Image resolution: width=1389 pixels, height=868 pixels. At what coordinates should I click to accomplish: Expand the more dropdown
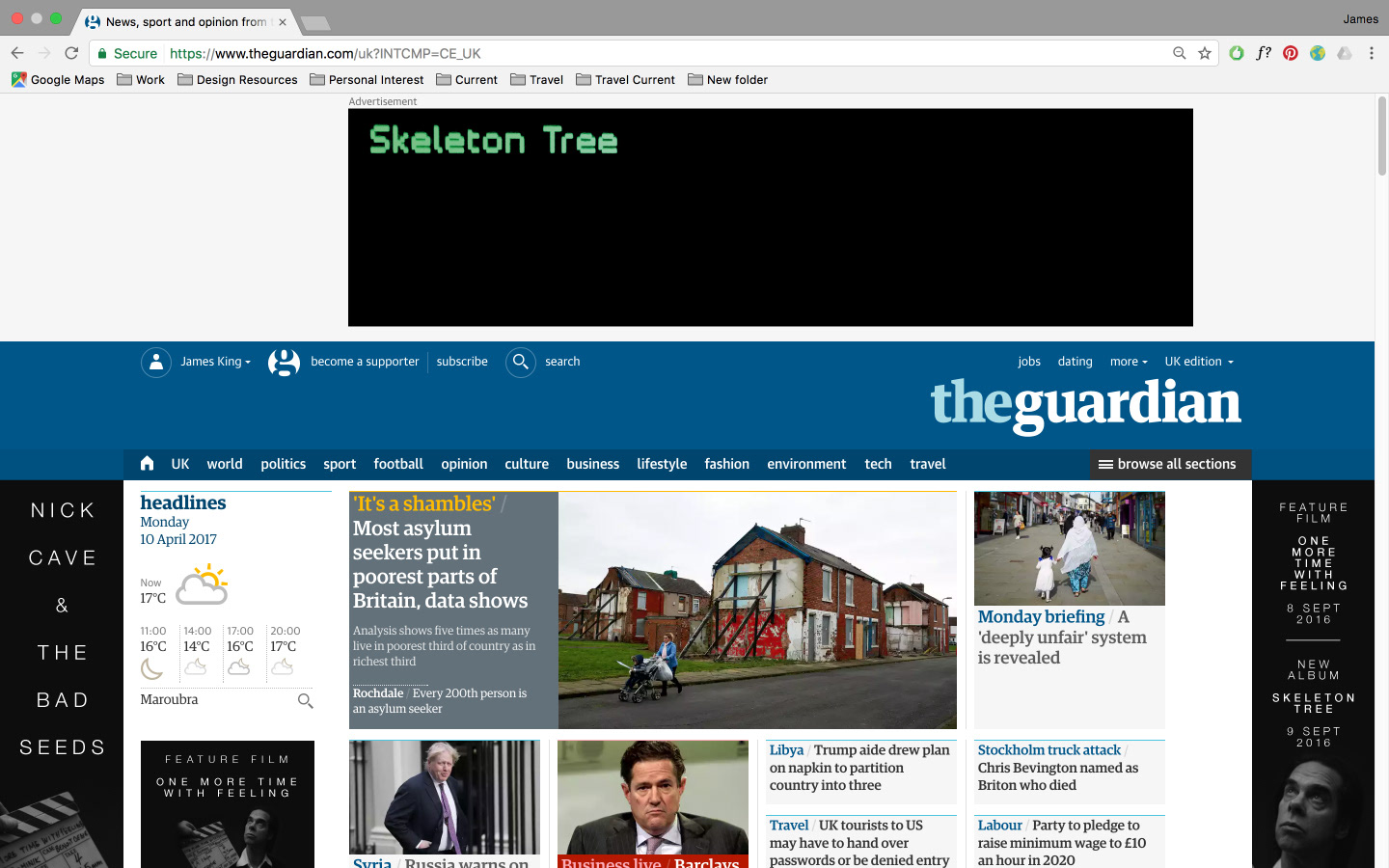[x=1129, y=362]
